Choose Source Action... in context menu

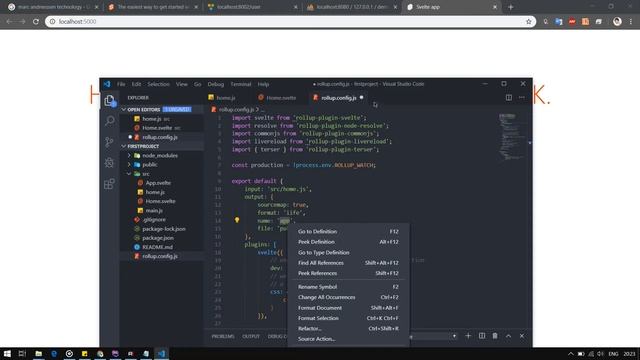(x=348, y=339)
